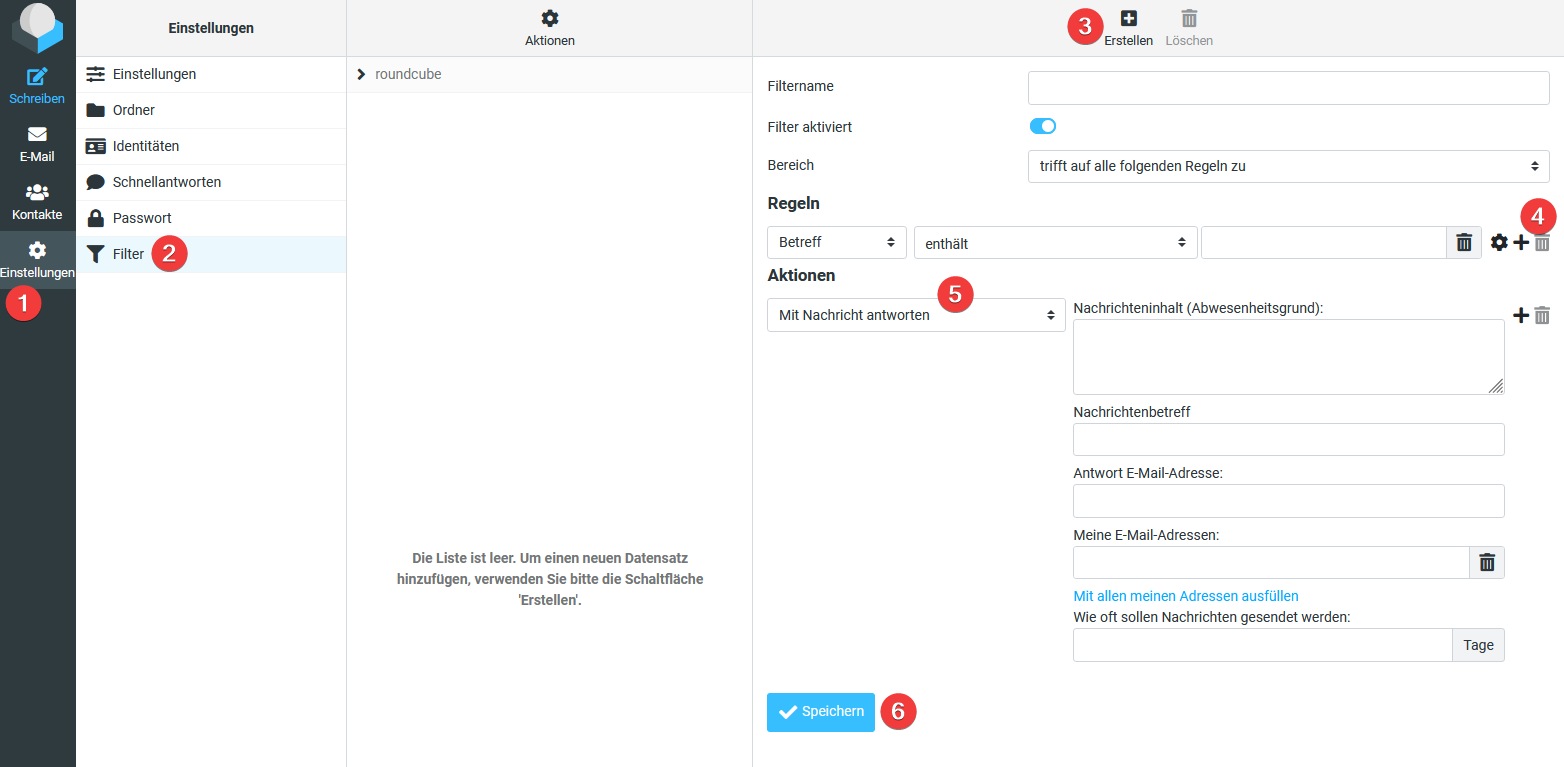1564x767 pixels.
Task: Add a new rule with plus icon
Action: pos(1520,242)
